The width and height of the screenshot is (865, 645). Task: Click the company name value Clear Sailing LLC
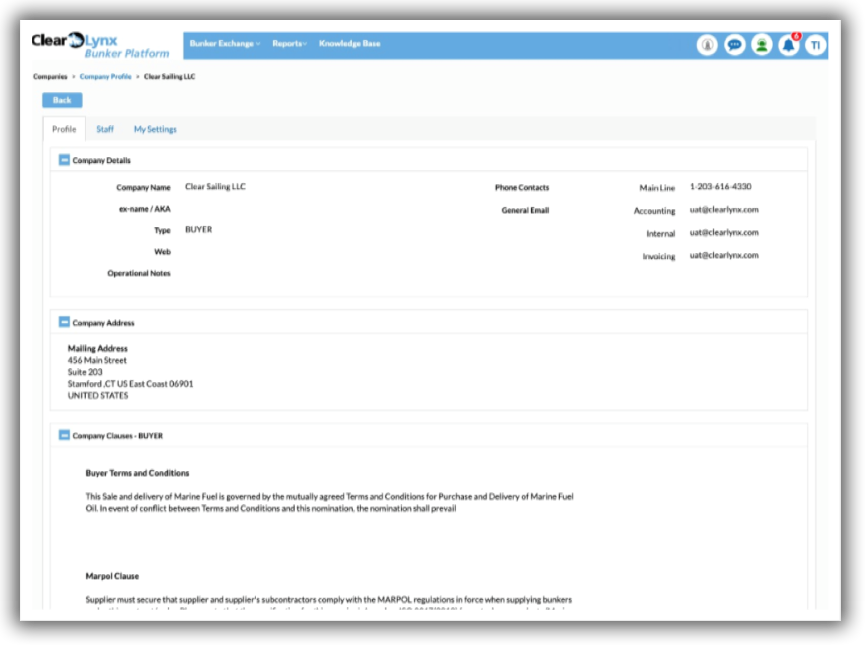[x=215, y=186]
